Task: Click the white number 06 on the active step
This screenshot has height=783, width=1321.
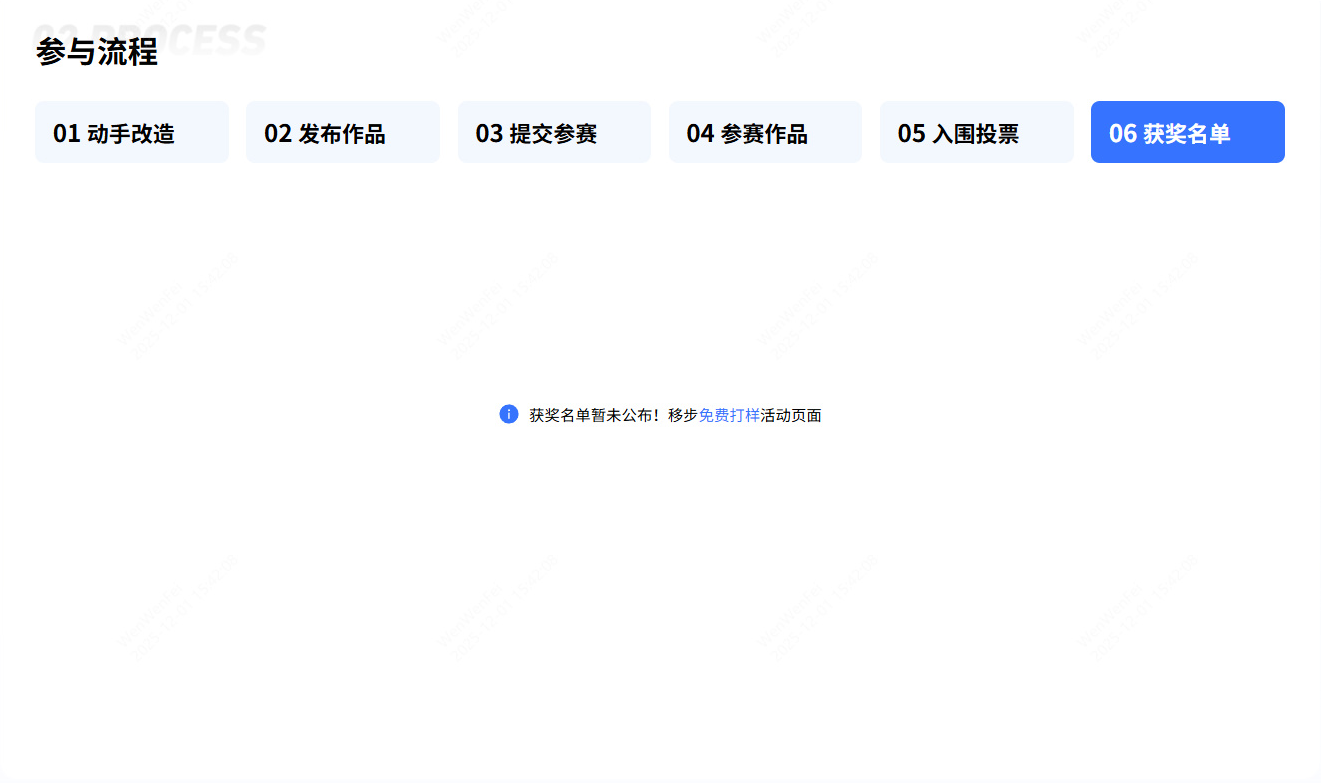Action: click(1122, 133)
